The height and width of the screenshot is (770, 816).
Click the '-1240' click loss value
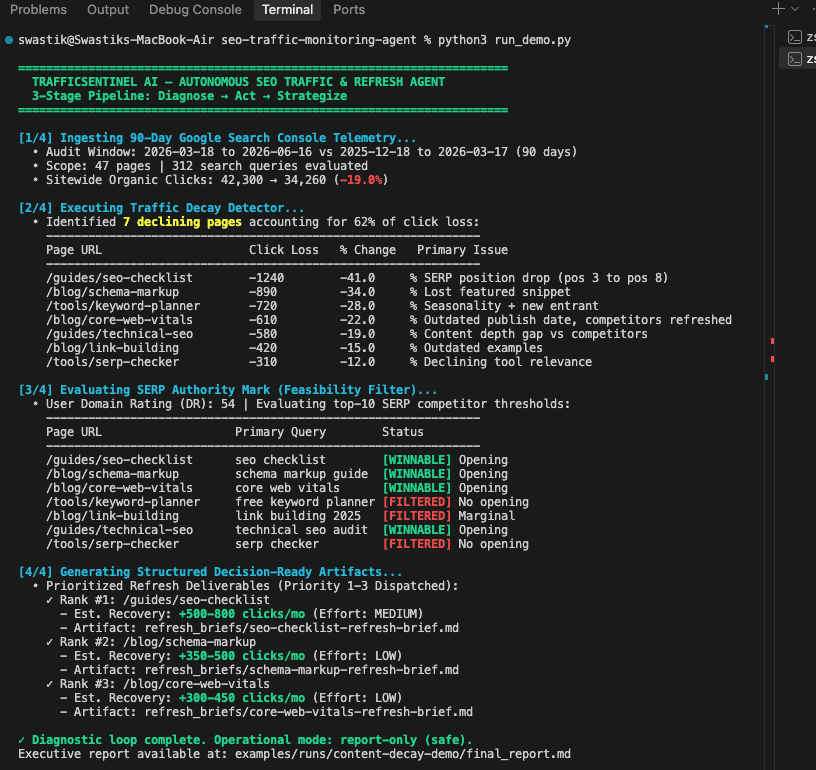point(266,278)
